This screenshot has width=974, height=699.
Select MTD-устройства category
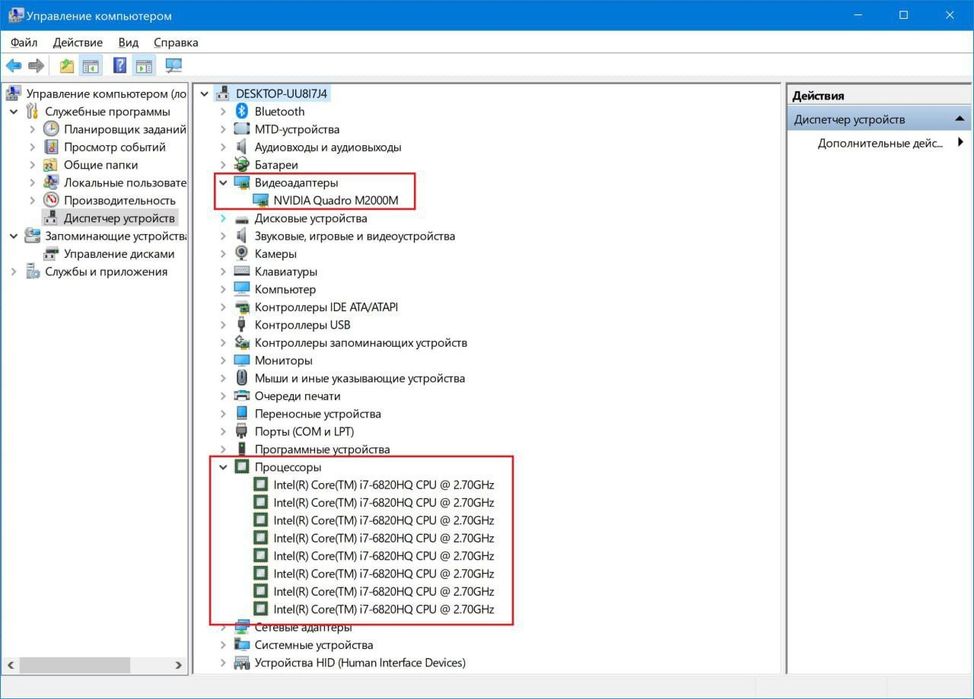tap(297, 129)
